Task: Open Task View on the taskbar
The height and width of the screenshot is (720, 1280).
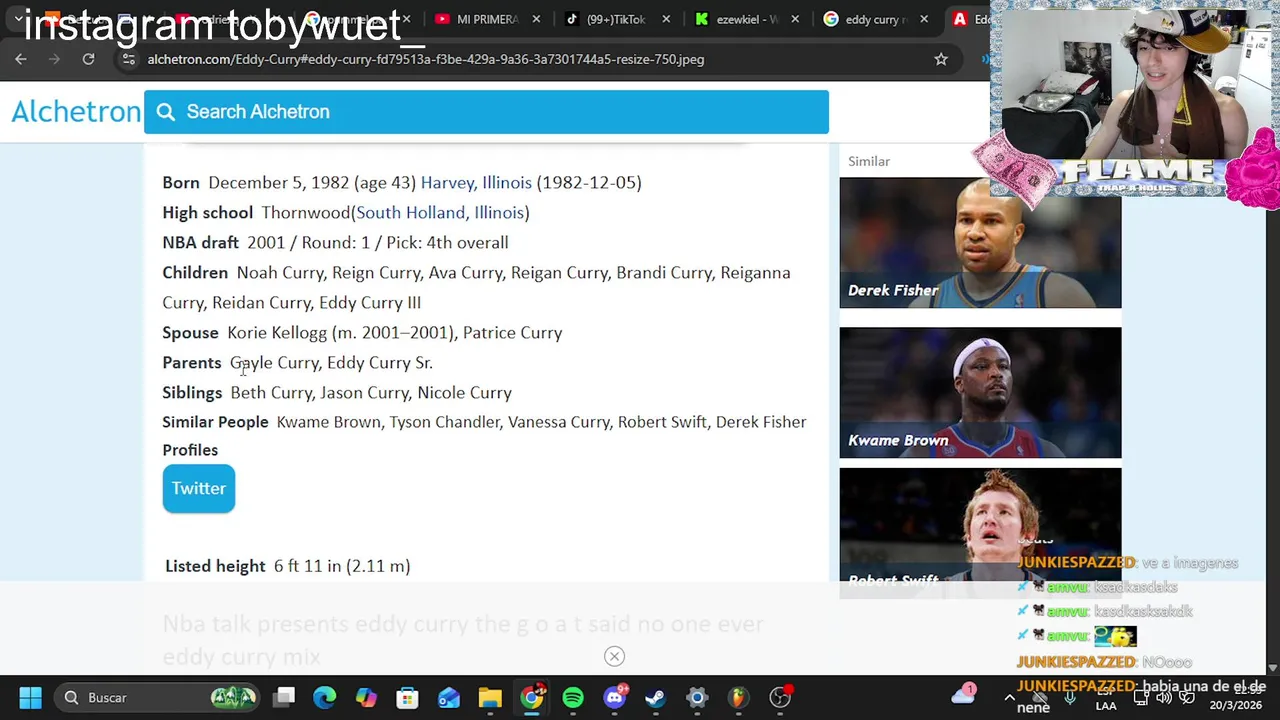Action: 284,697
